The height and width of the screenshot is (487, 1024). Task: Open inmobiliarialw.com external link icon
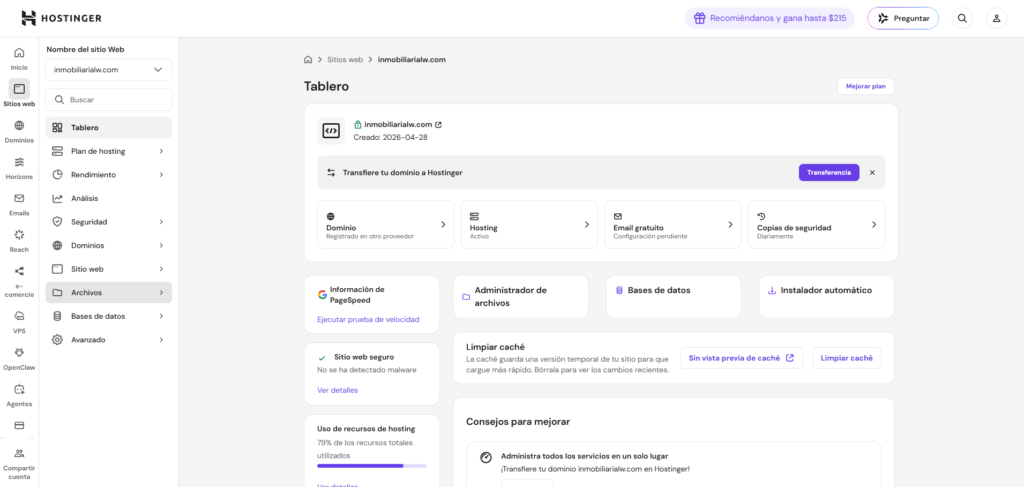[x=439, y=124]
